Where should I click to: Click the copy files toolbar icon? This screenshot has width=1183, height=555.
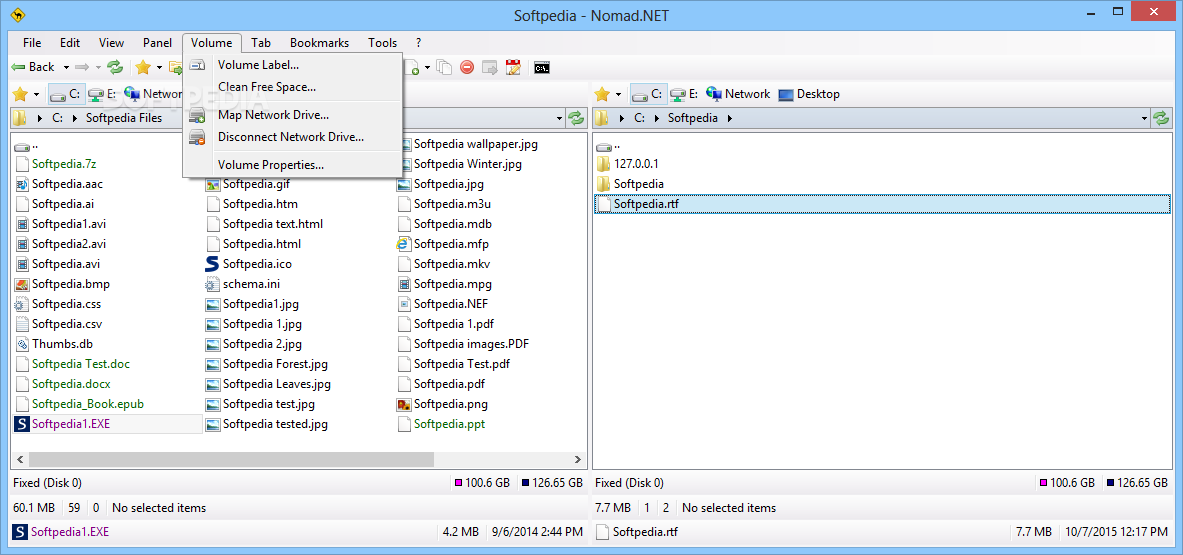(x=444, y=67)
